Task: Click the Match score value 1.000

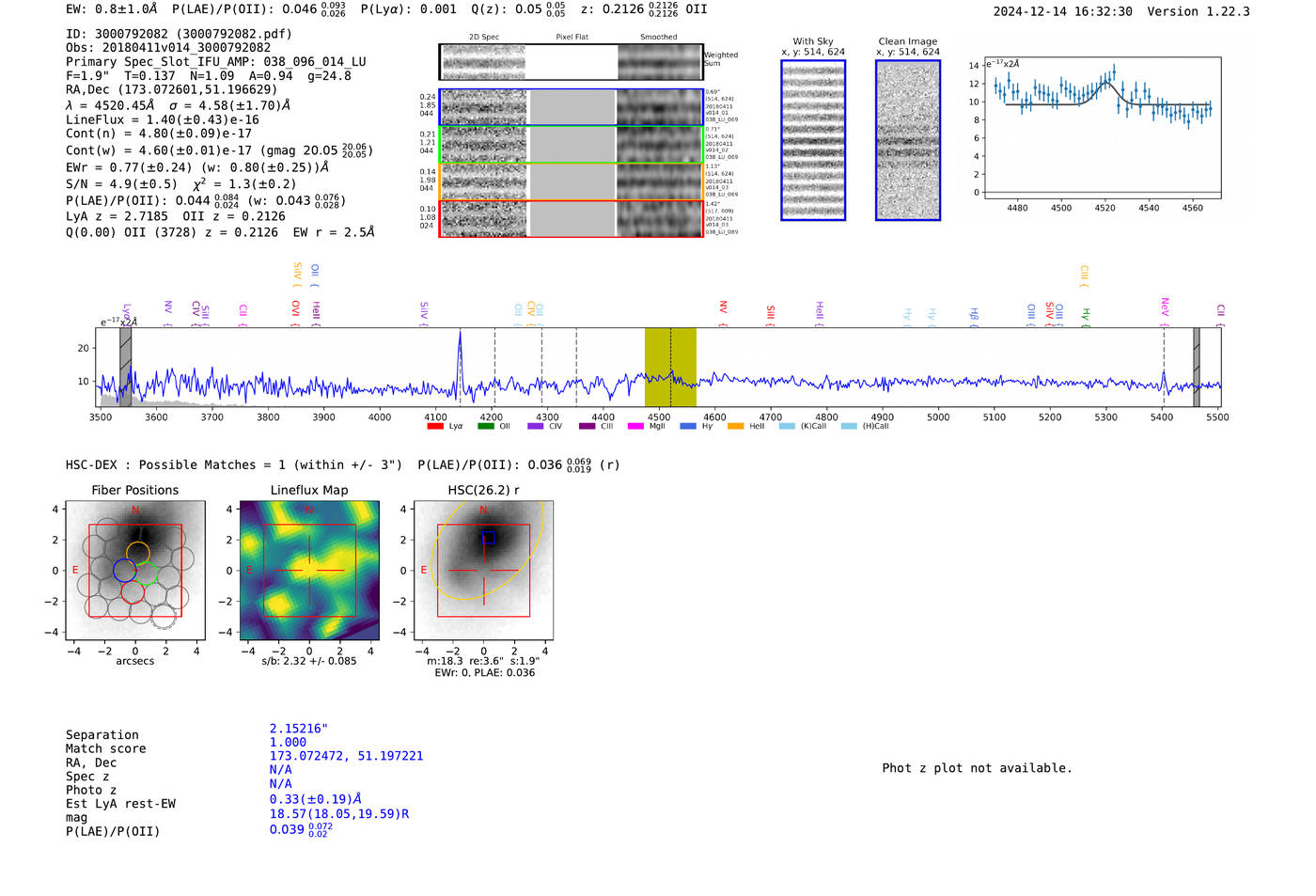Action: tap(288, 743)
